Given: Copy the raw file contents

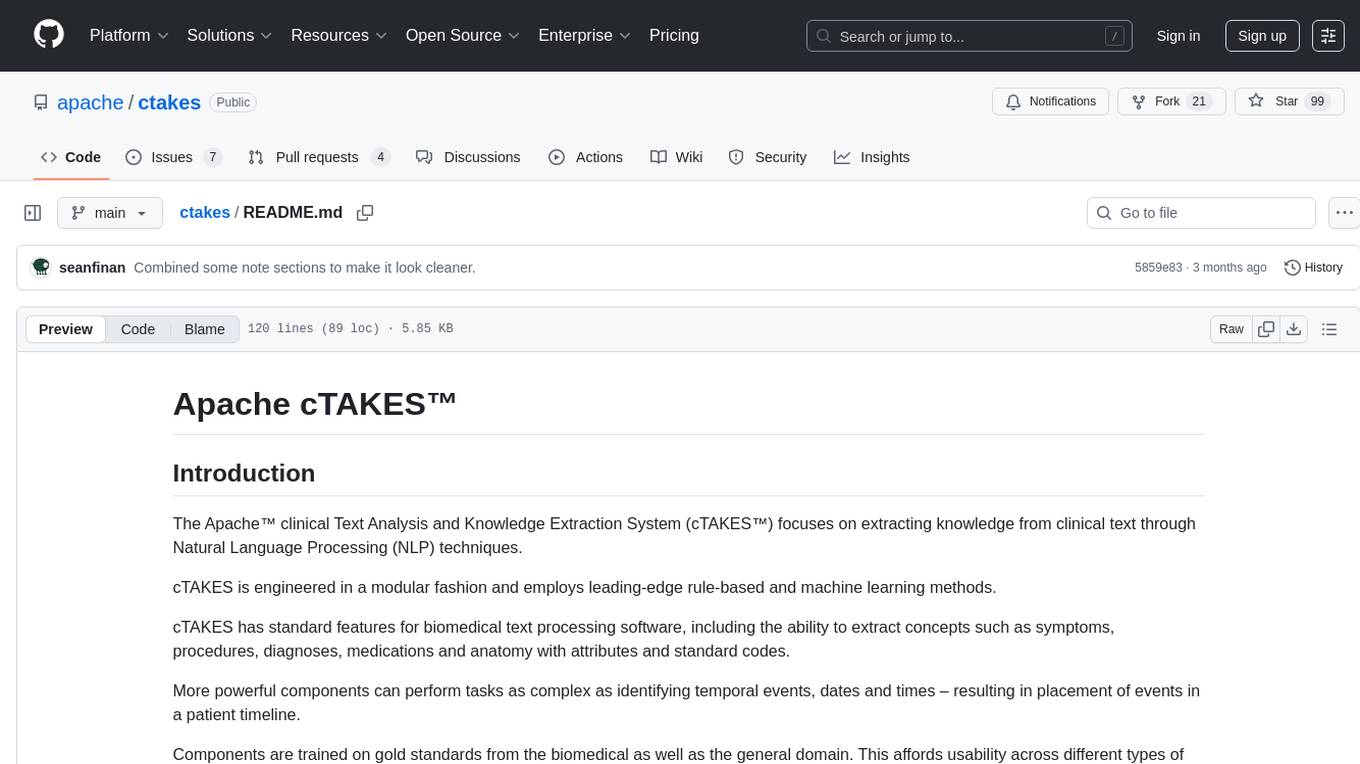Looking at the screenshot, I should point(1267,329).
